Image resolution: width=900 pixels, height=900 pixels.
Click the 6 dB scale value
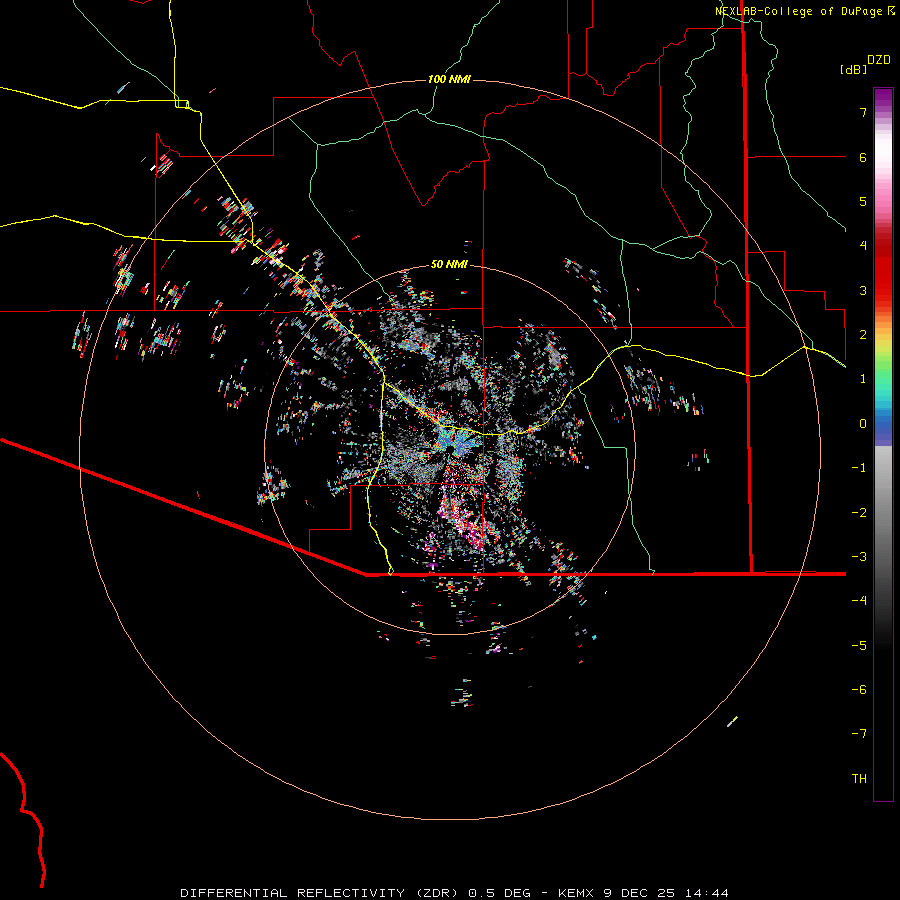[x=863, y=157]
